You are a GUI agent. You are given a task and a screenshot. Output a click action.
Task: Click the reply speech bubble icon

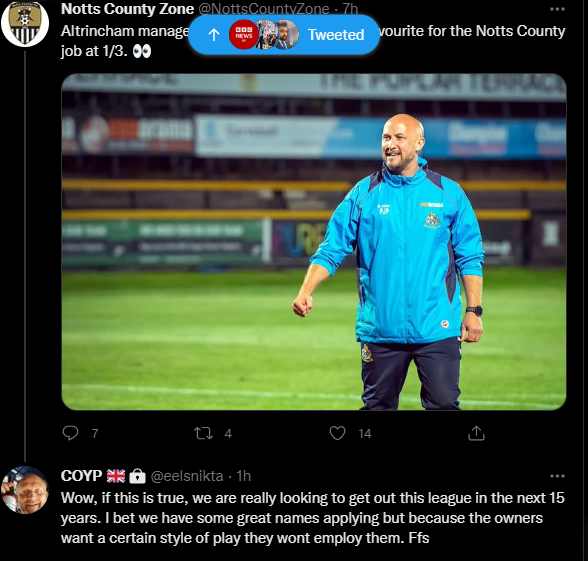tap(70, 433)
